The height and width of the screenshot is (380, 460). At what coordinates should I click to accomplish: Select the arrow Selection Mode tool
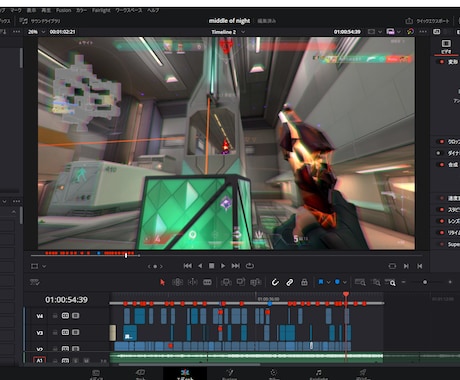[162, 282]
